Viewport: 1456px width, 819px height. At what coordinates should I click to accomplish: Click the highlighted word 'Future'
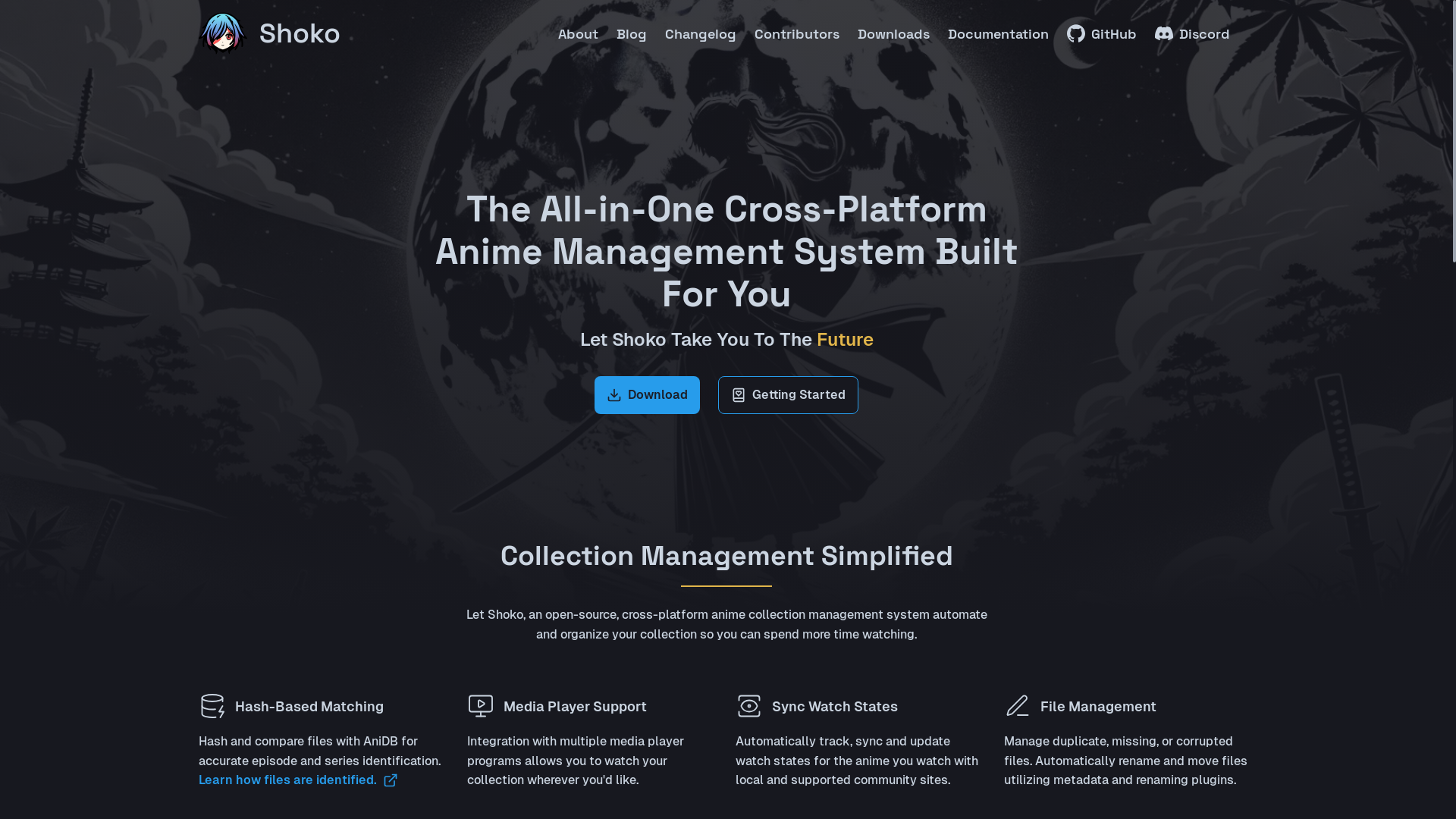click(845, 340)
